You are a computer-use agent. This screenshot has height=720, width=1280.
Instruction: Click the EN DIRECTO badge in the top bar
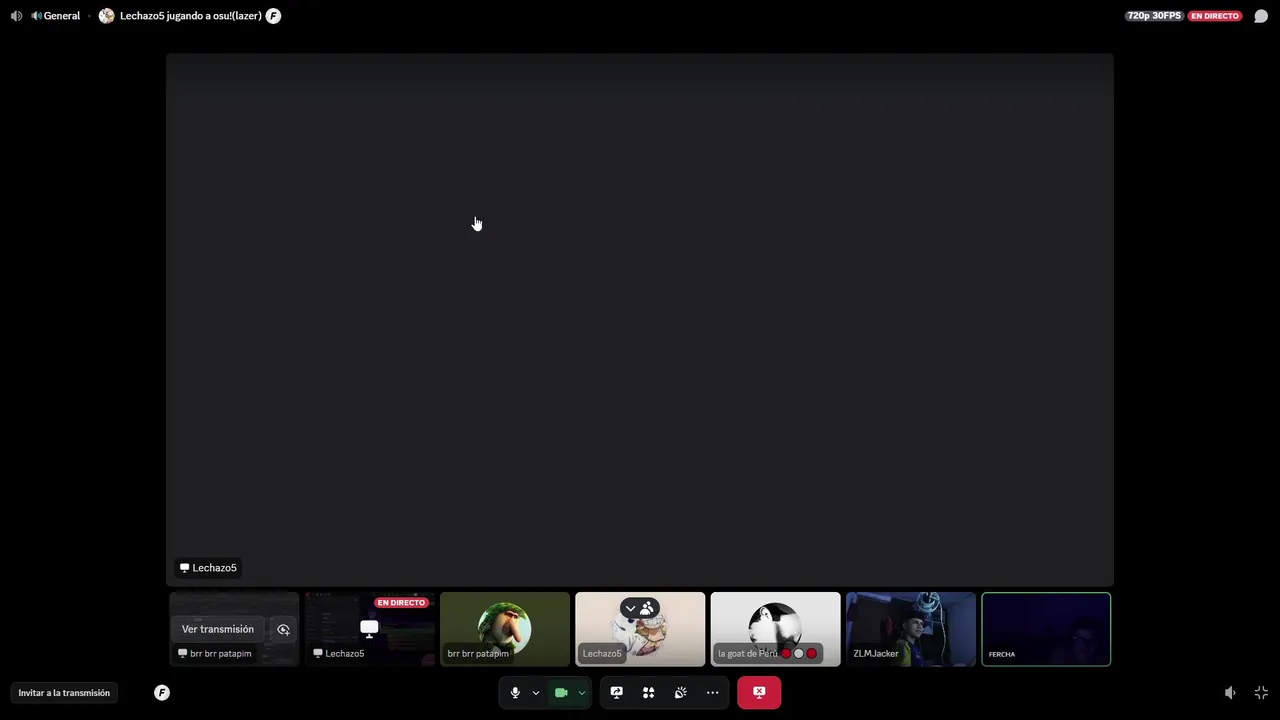(1215, 16)
